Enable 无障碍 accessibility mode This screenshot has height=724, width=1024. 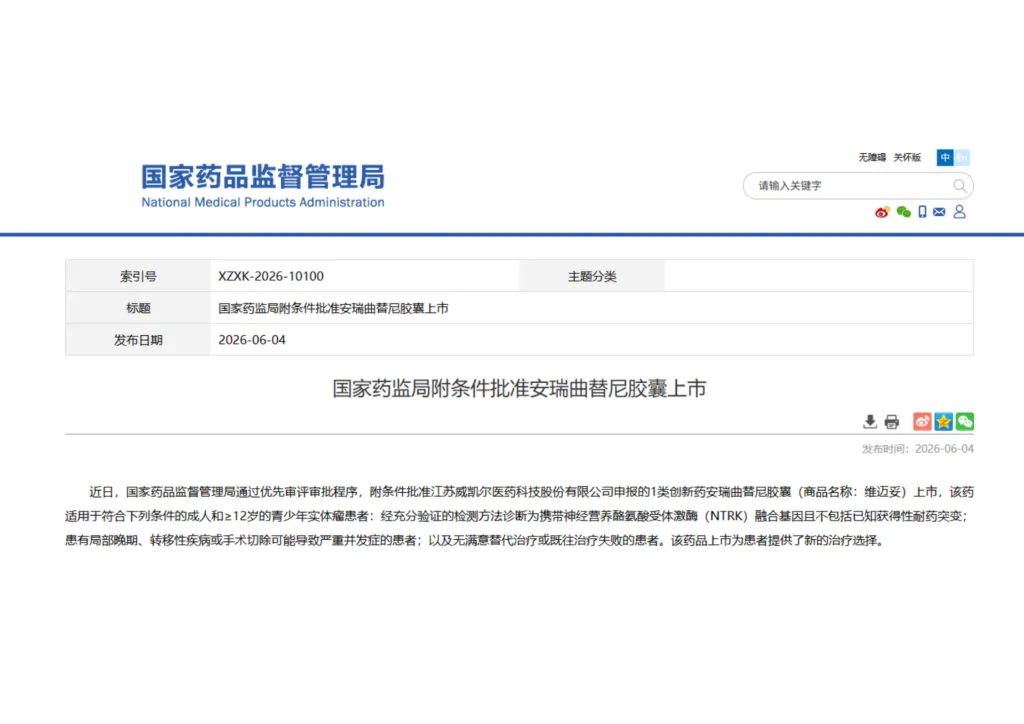(x=872, y=157)
